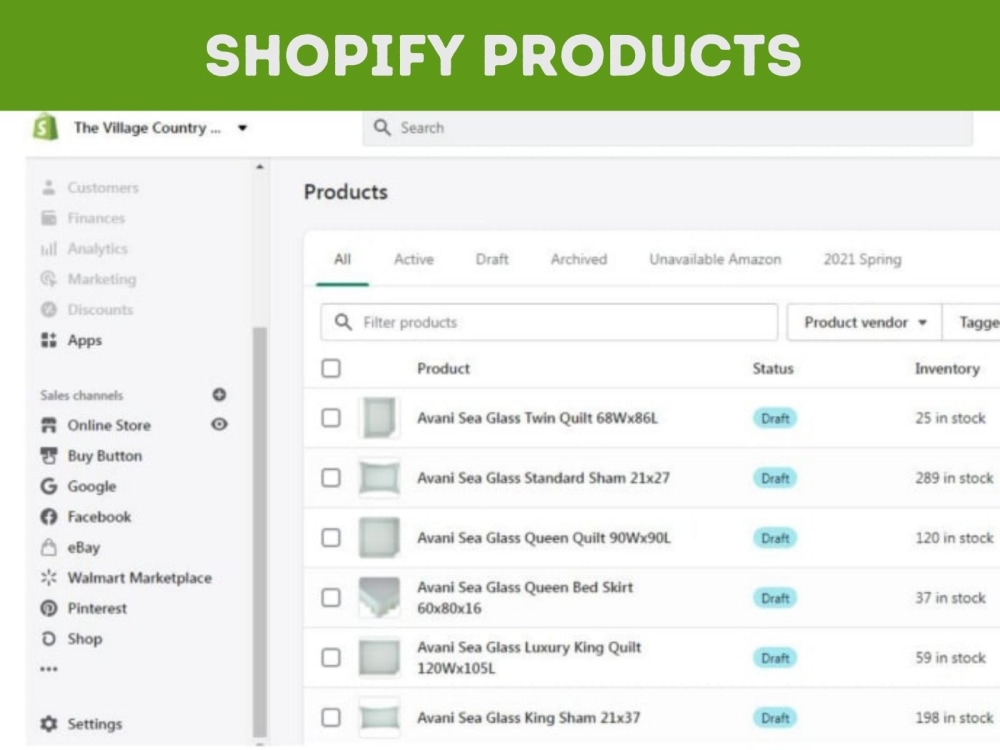Expand the store name dropdown

point(242,128)
